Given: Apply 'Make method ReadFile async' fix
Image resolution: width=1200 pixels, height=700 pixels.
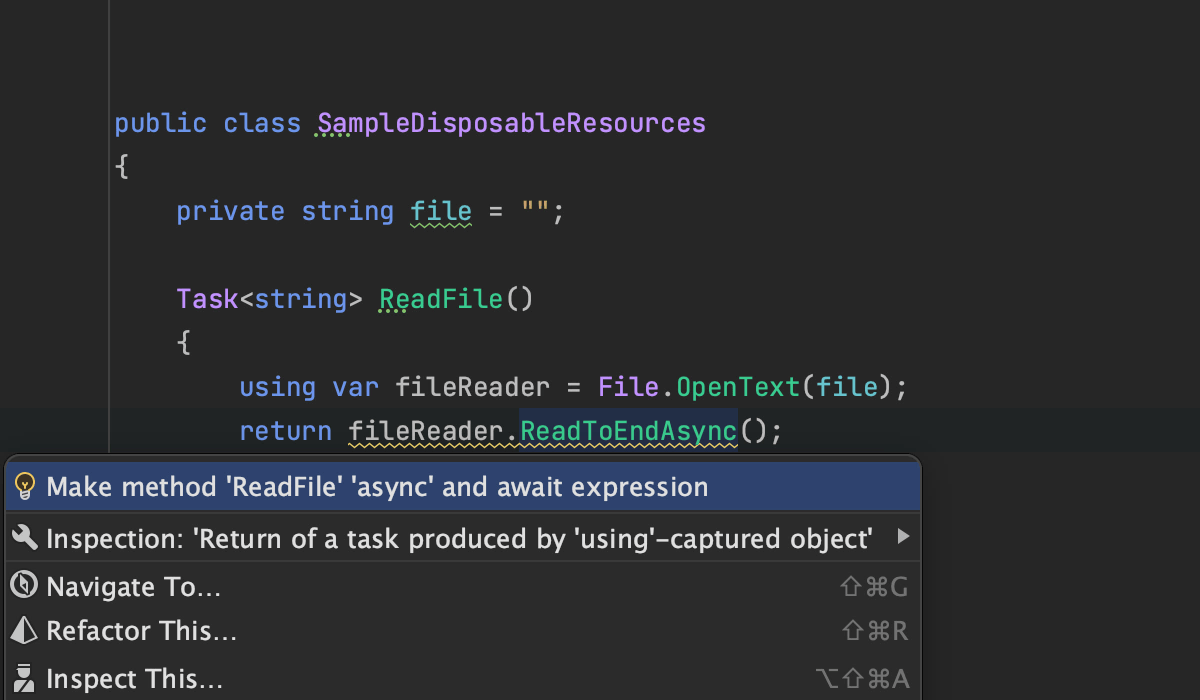Looking at the screenshot, I should point(377,487).
